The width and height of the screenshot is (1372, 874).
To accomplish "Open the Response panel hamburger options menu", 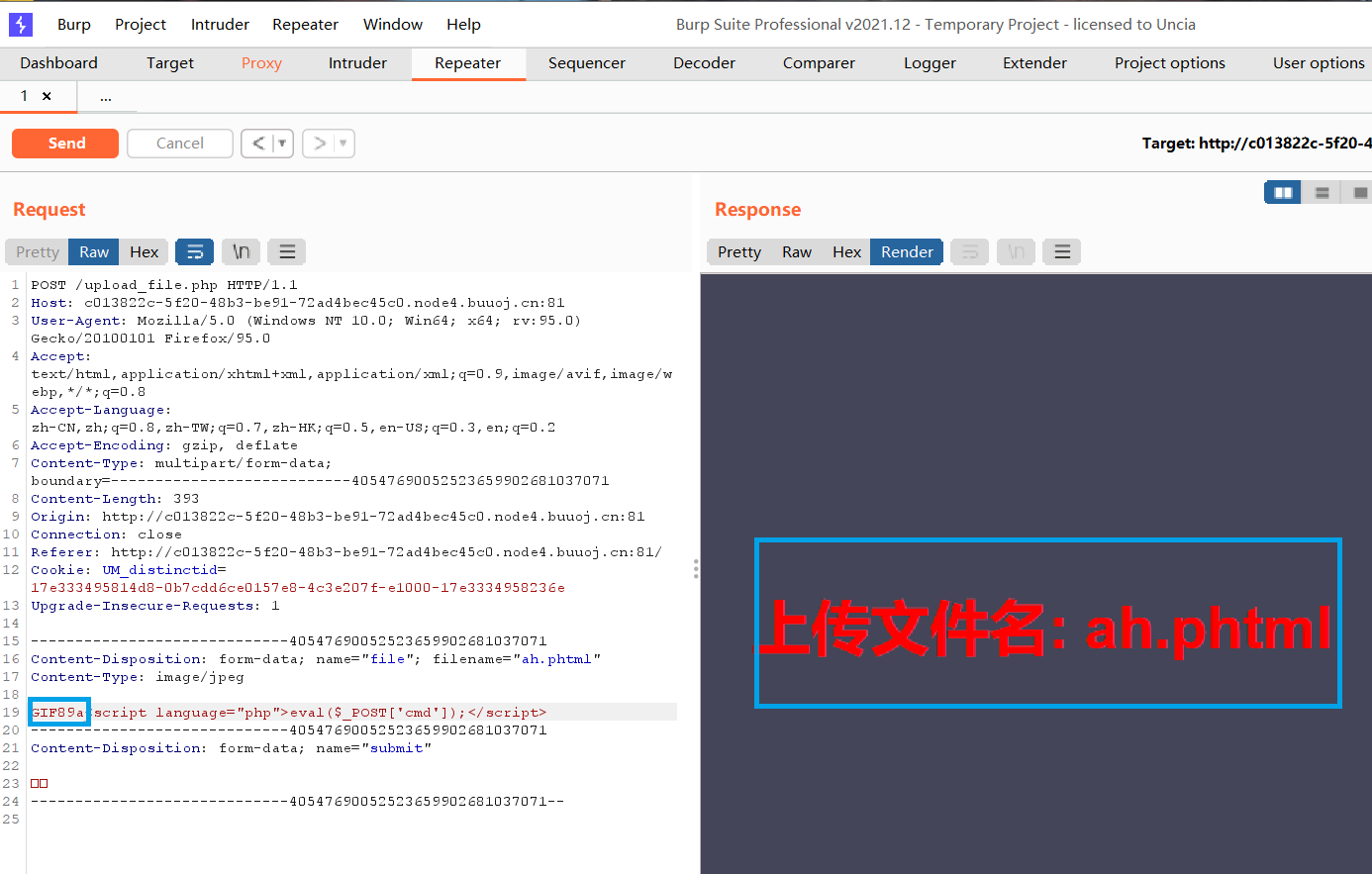I will pos(1062,252).
